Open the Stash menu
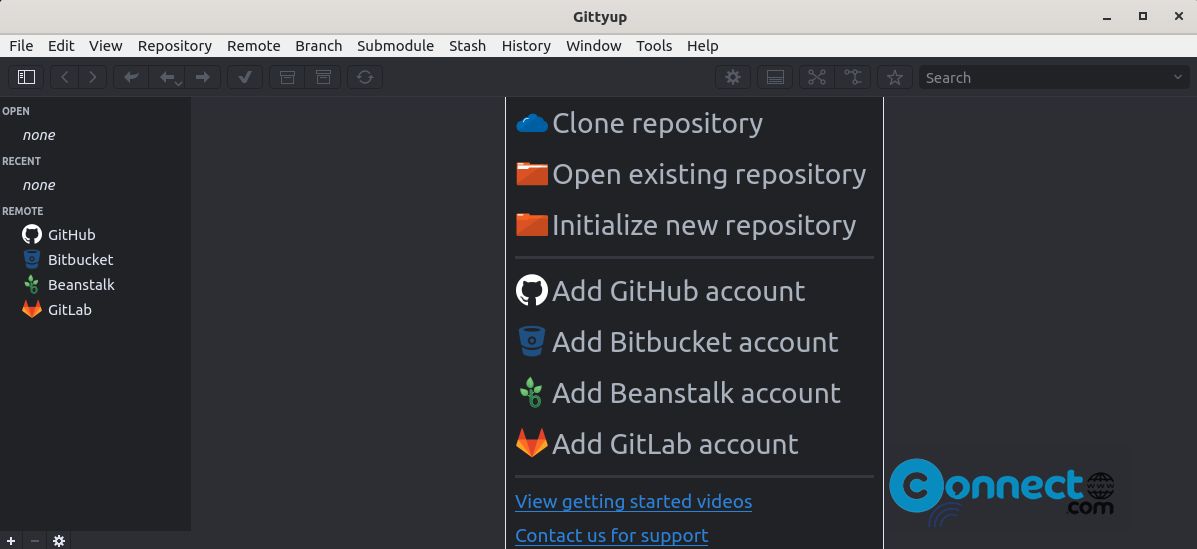Screen dimensions: 1197x549 pyautogui.click(x=467, y=46)
